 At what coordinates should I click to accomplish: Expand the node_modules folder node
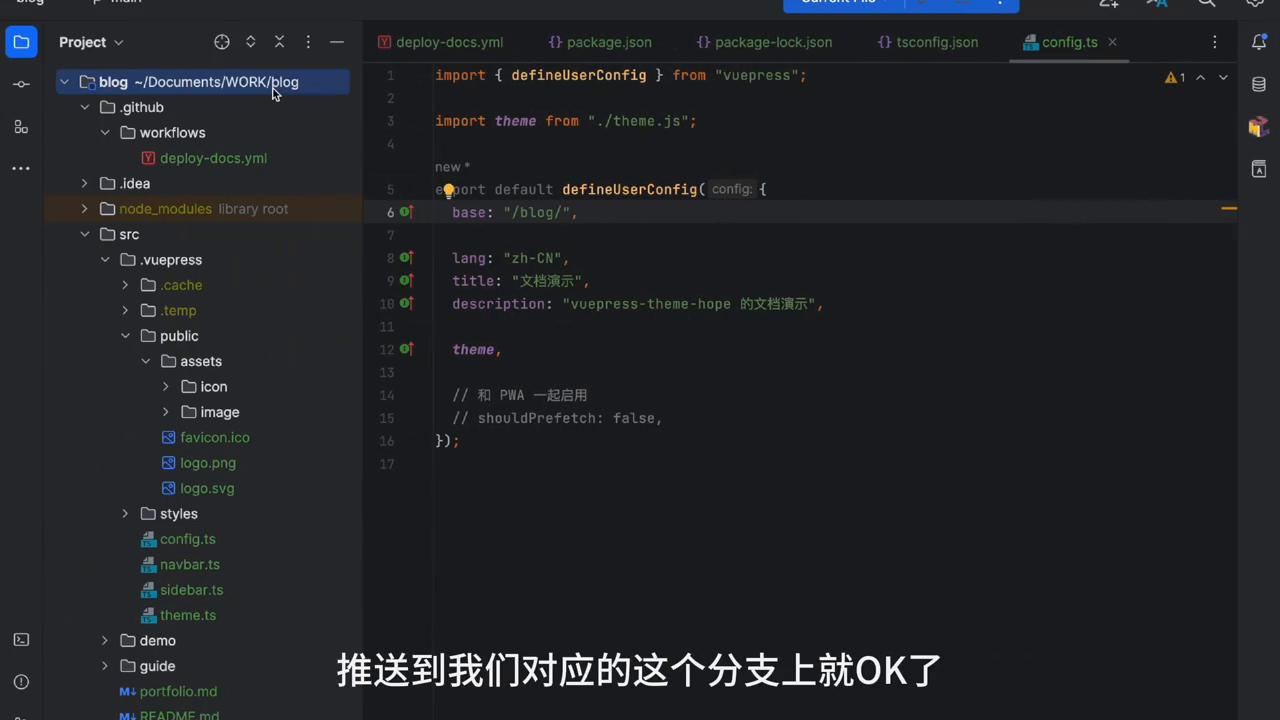click(x=85, y=208)
